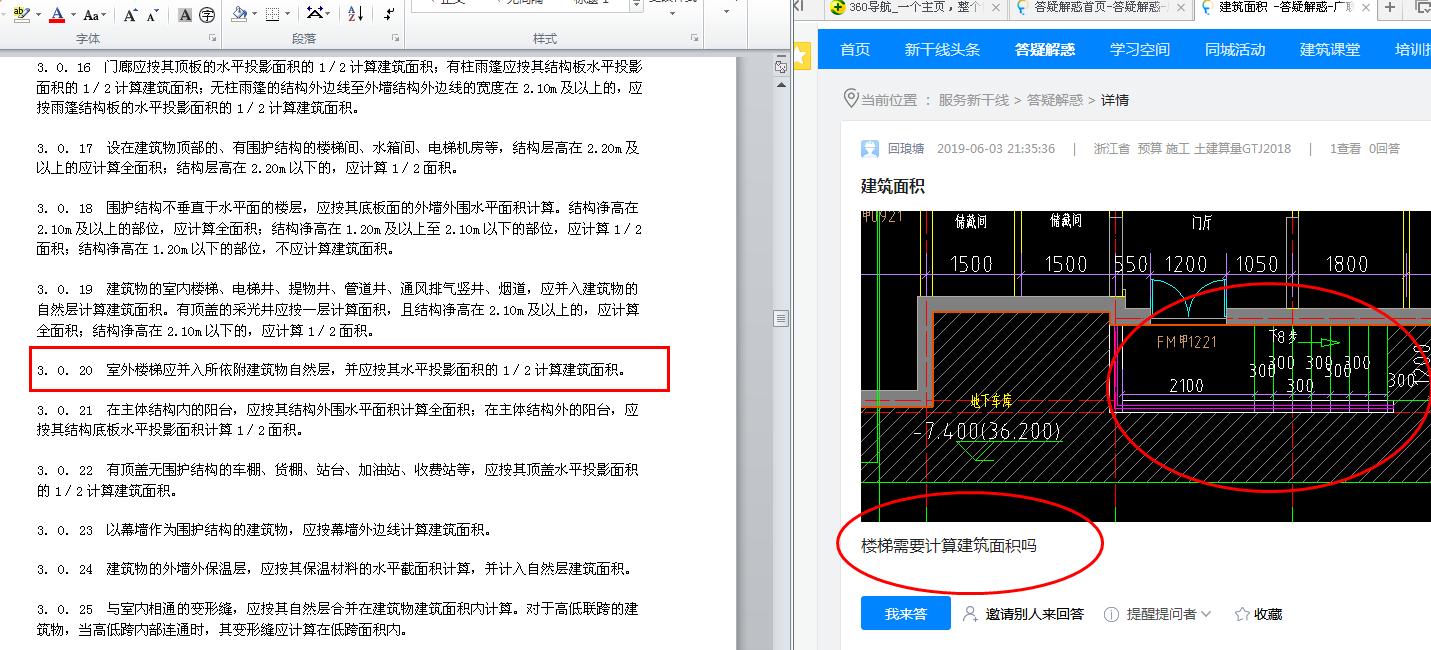Open the font color dropdown arrow
This screenshot has height=650, width=1431.
point(72,15)
